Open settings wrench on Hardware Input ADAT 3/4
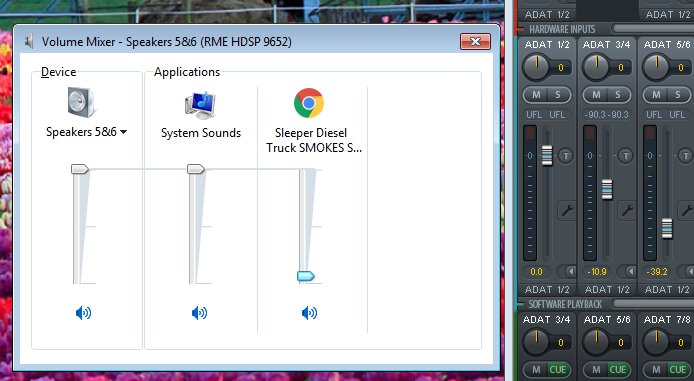694x381 pixels. pos(626,210)
